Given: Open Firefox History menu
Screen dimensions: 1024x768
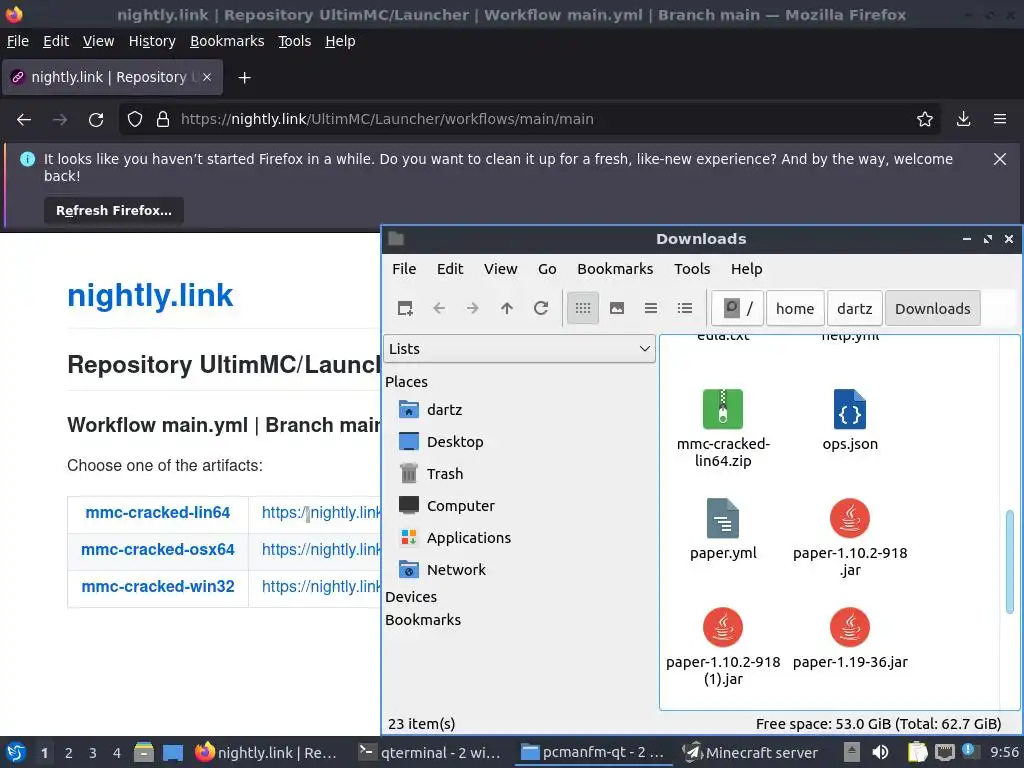Looking at the screenshot, I should click(152, 41).
